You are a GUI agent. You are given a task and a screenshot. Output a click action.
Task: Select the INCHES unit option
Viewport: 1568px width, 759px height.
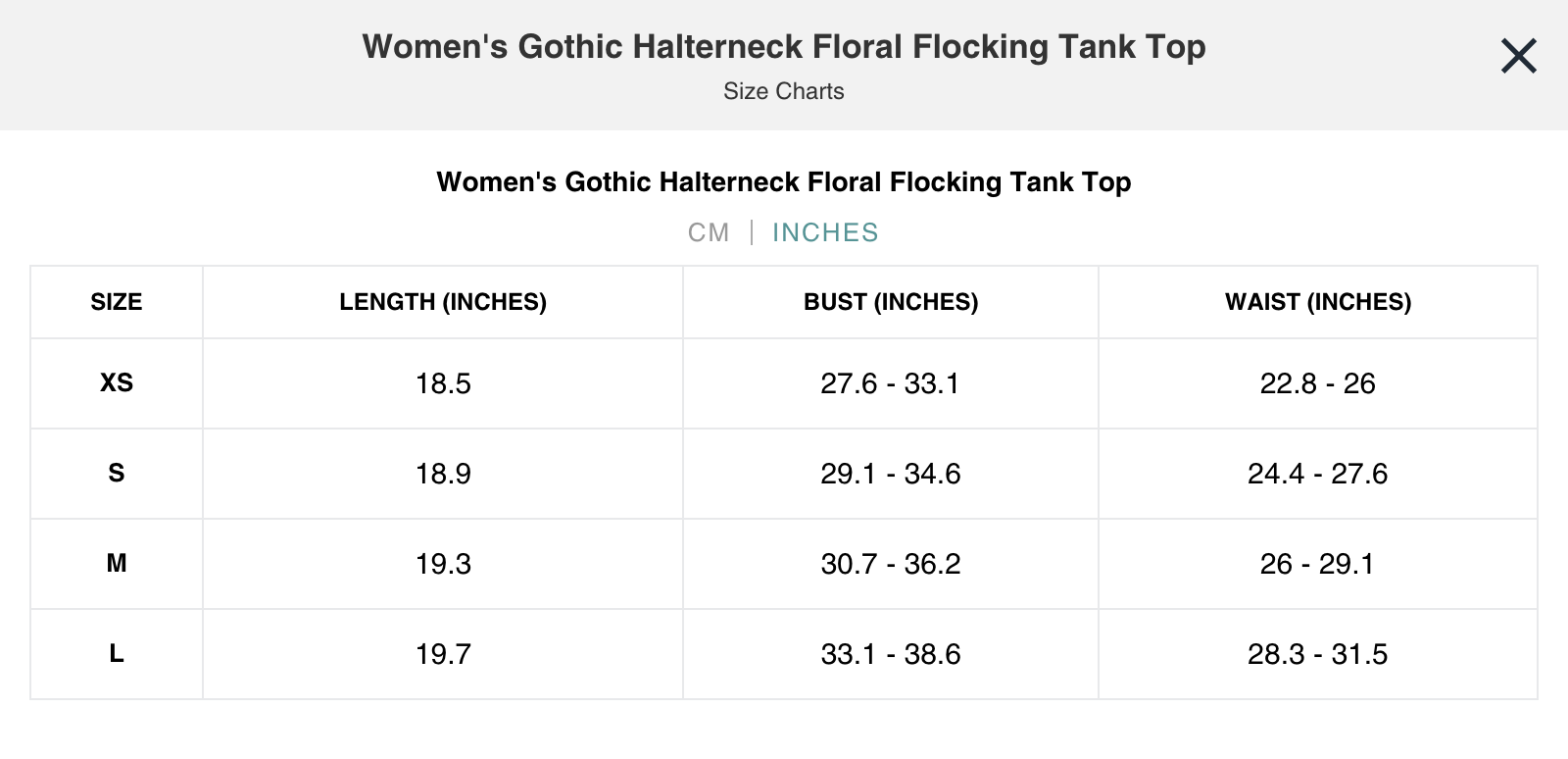tap(825, 232)
